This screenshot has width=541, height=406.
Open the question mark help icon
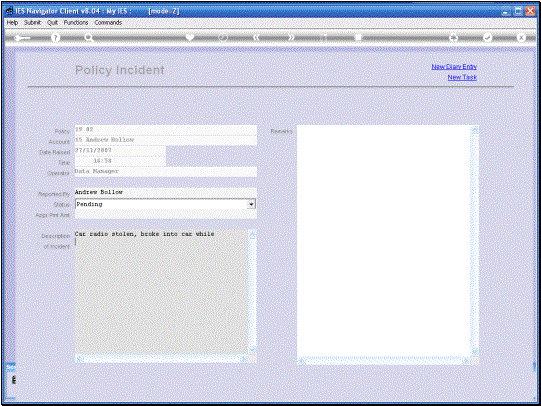click(55, 38)
